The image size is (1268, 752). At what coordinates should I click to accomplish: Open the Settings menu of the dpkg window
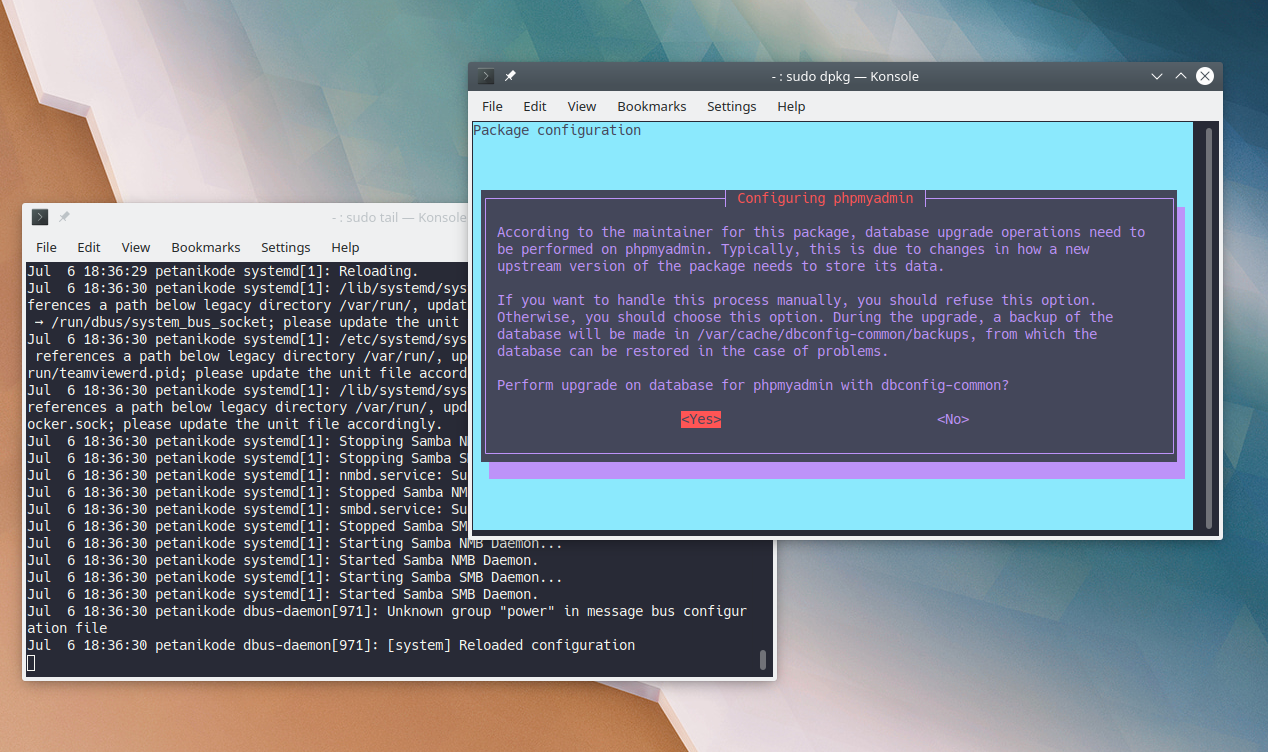[731, 106]
